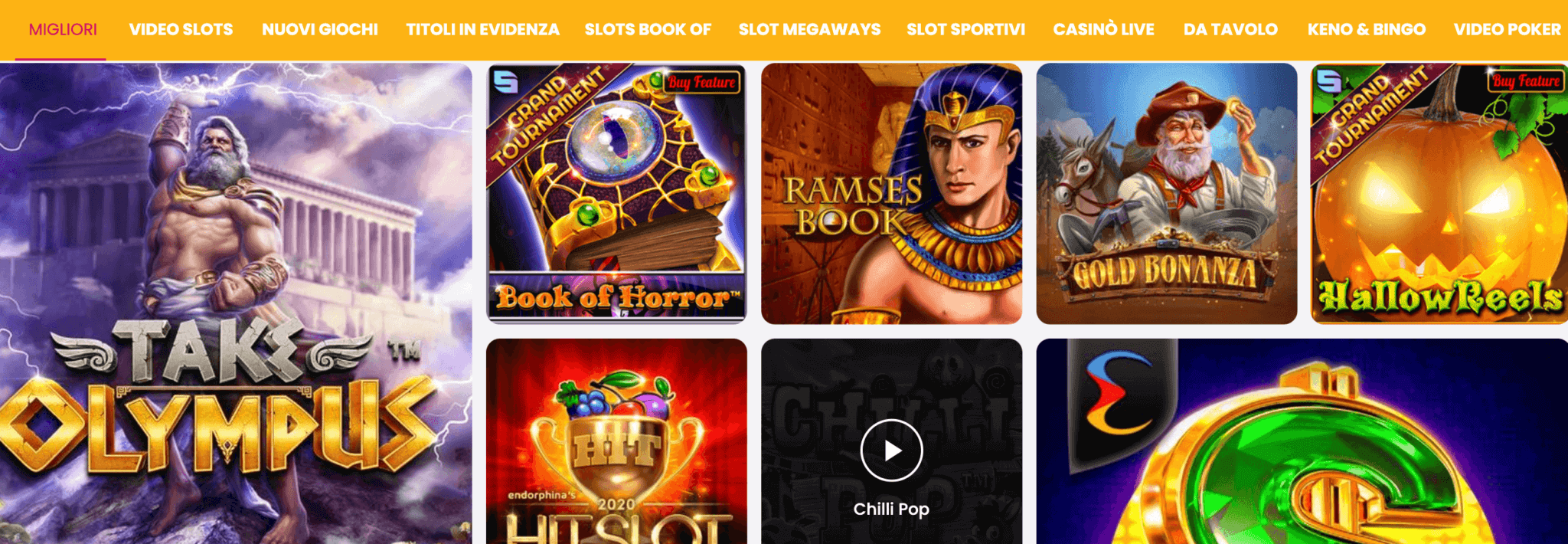The height and width of the screenshot is (544, 1568).
Task: Show the Slot Megaways category
Action: click(x=809, y=30)
